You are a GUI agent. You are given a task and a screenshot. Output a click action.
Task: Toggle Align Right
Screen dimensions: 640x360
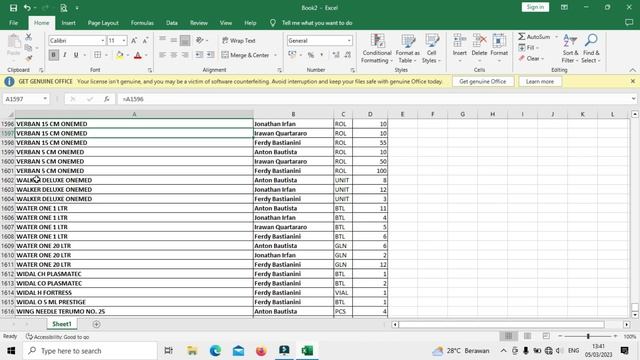coord(185,55)
